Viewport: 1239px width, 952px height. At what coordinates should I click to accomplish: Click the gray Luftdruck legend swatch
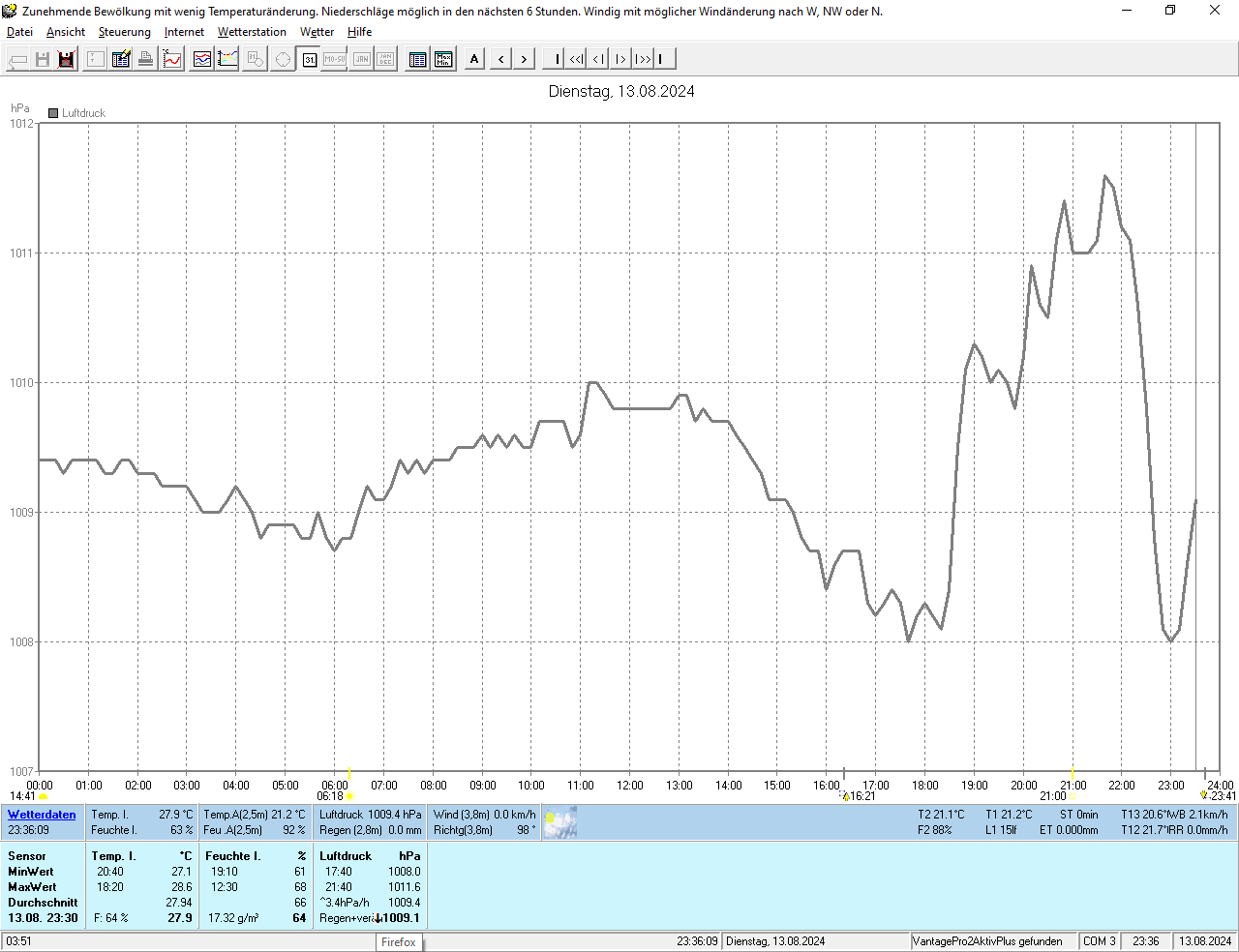(53, 113)
